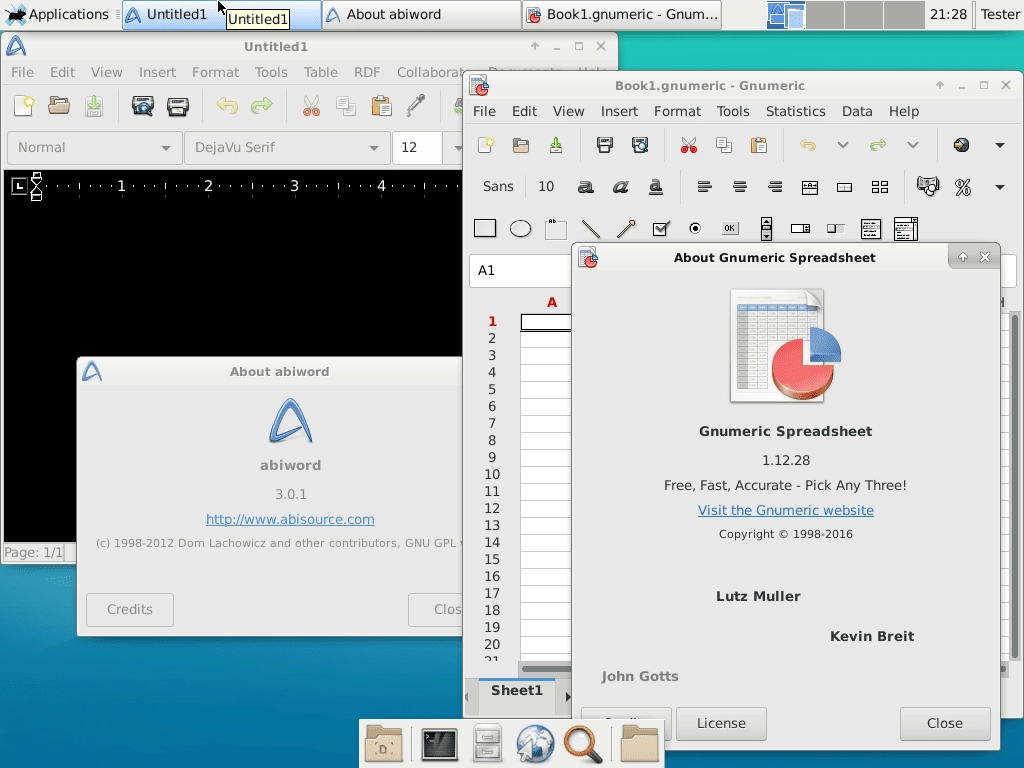The image size is (1024, 768).
Task: Click Print icon in Gnumeric toolbar
Action: 605,145
